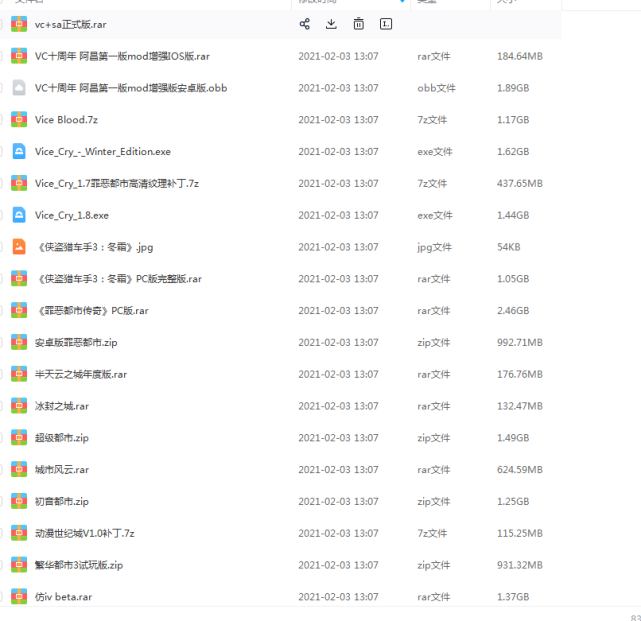
Task: Click the 54KB size value
Action: coord(509,247)
